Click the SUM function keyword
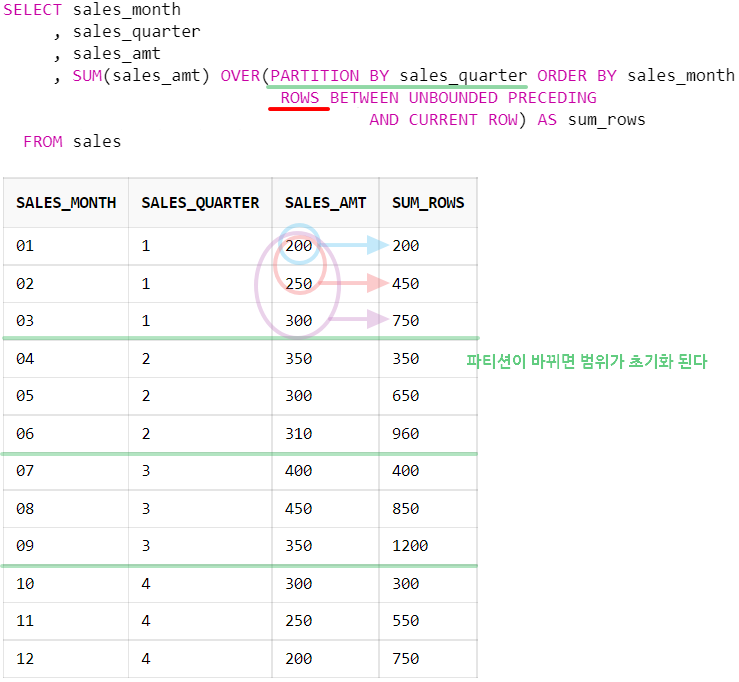The width and height of the screenshot is (739, 682). [87, 75]
